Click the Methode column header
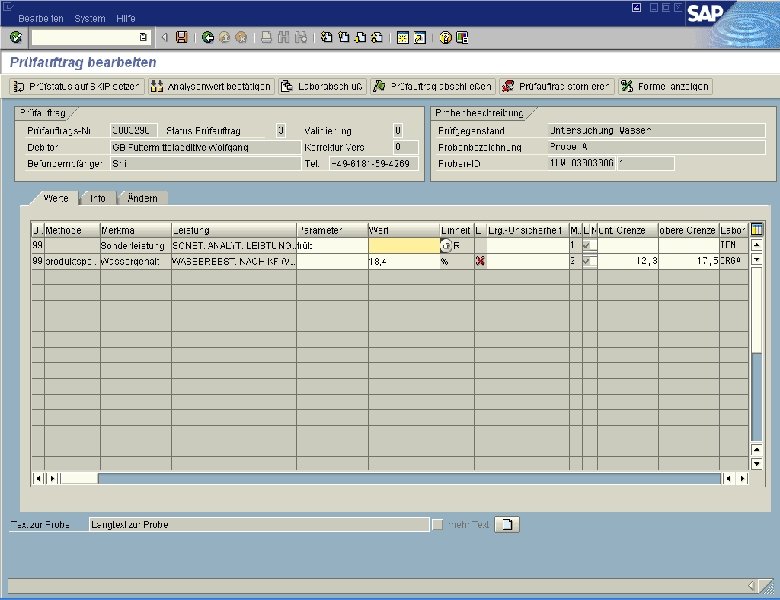 pos(72,230)
